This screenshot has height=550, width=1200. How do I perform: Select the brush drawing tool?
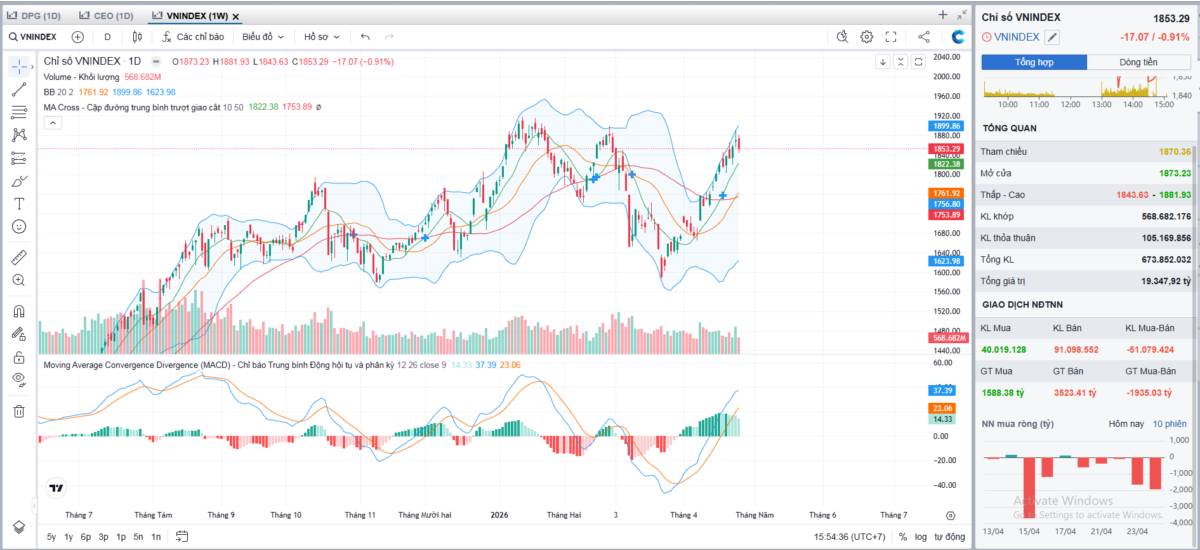[x=19, y=181]
